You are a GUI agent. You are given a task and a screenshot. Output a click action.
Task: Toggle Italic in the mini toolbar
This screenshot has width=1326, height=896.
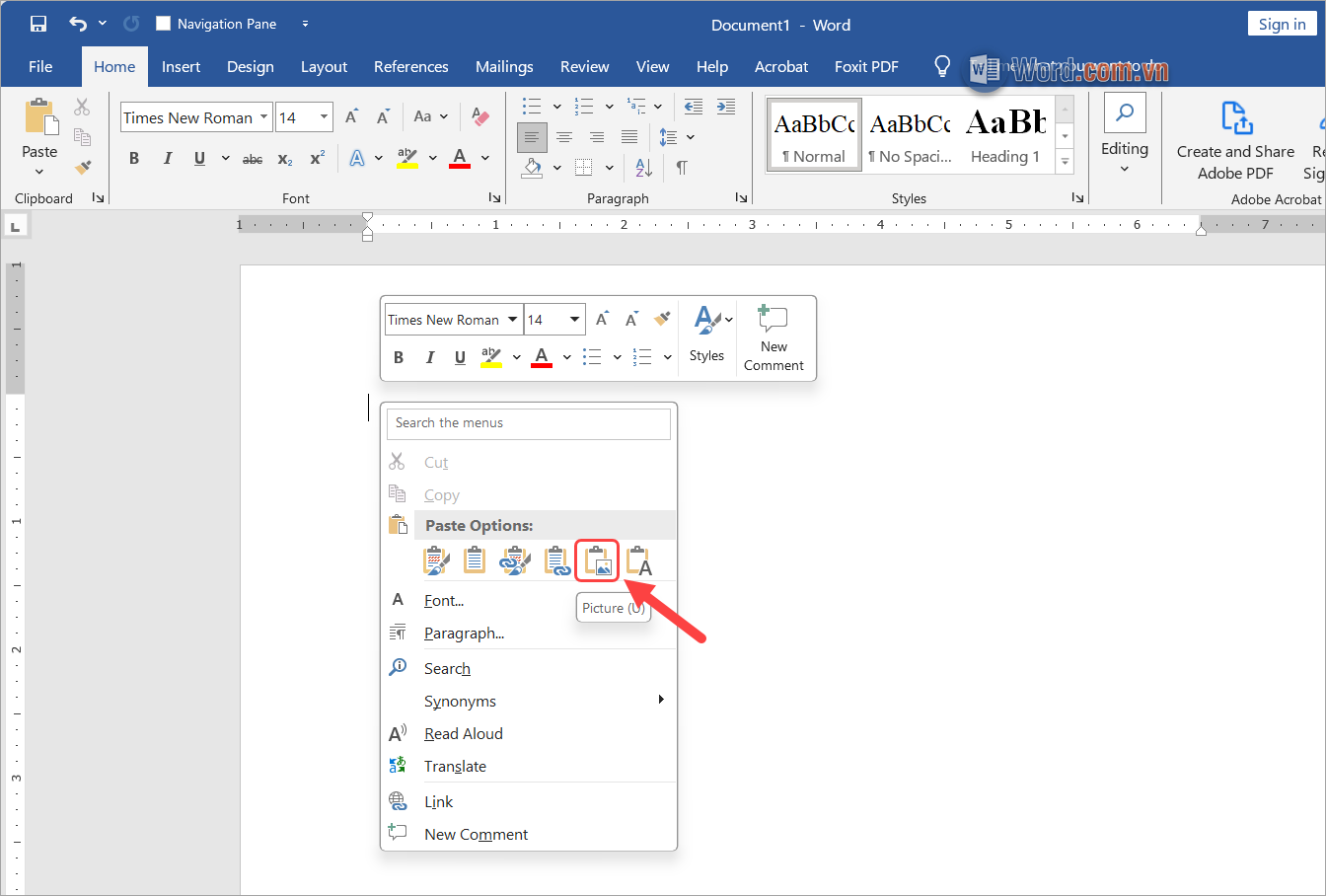click(429, 357)
